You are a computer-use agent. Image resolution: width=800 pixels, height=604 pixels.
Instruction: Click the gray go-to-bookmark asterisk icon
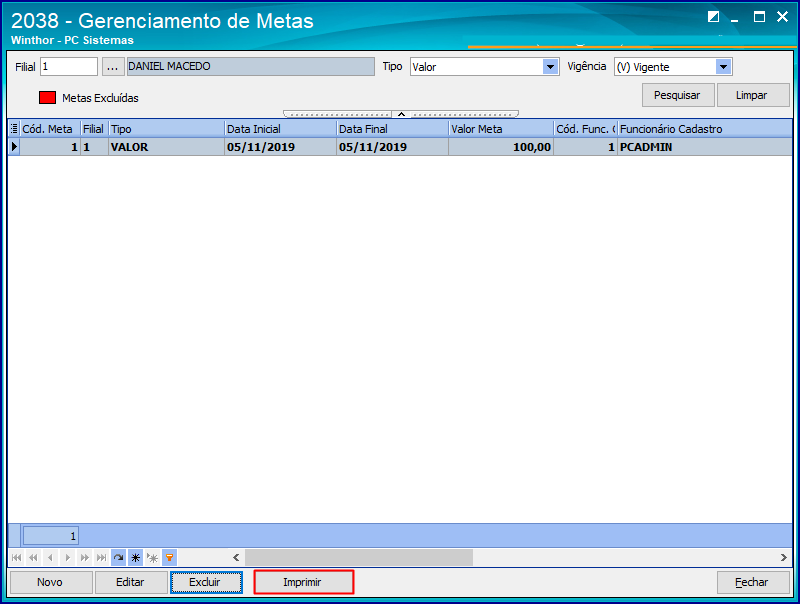point(153,558)
